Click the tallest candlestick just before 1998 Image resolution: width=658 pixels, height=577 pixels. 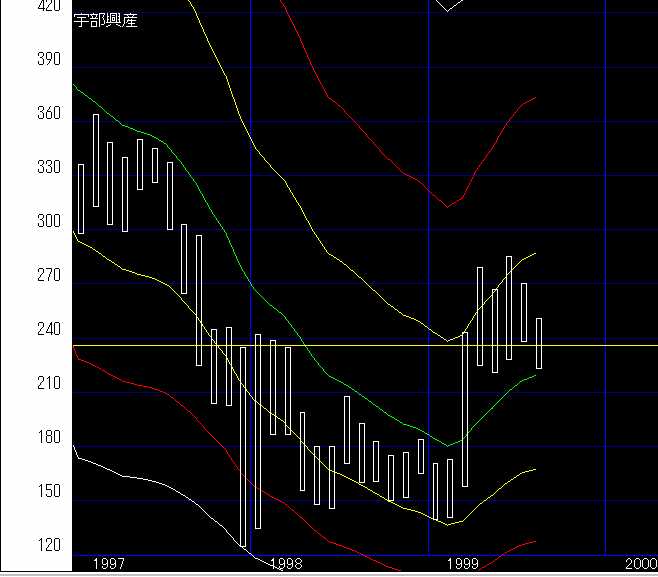pyautogui.click(x=243, y=446)
